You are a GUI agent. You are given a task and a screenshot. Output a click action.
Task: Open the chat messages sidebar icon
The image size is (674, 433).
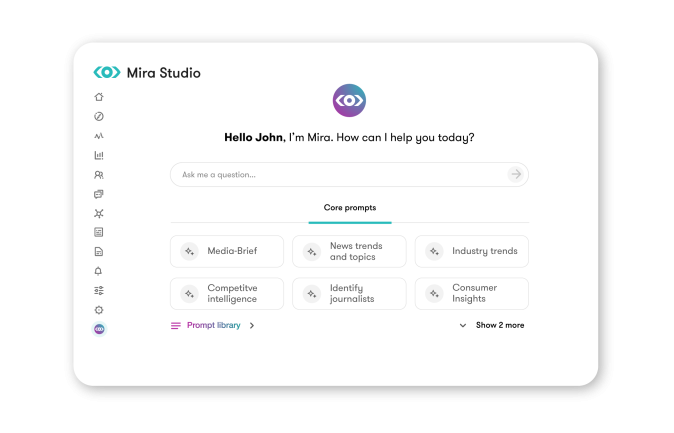tap(99, 194)
